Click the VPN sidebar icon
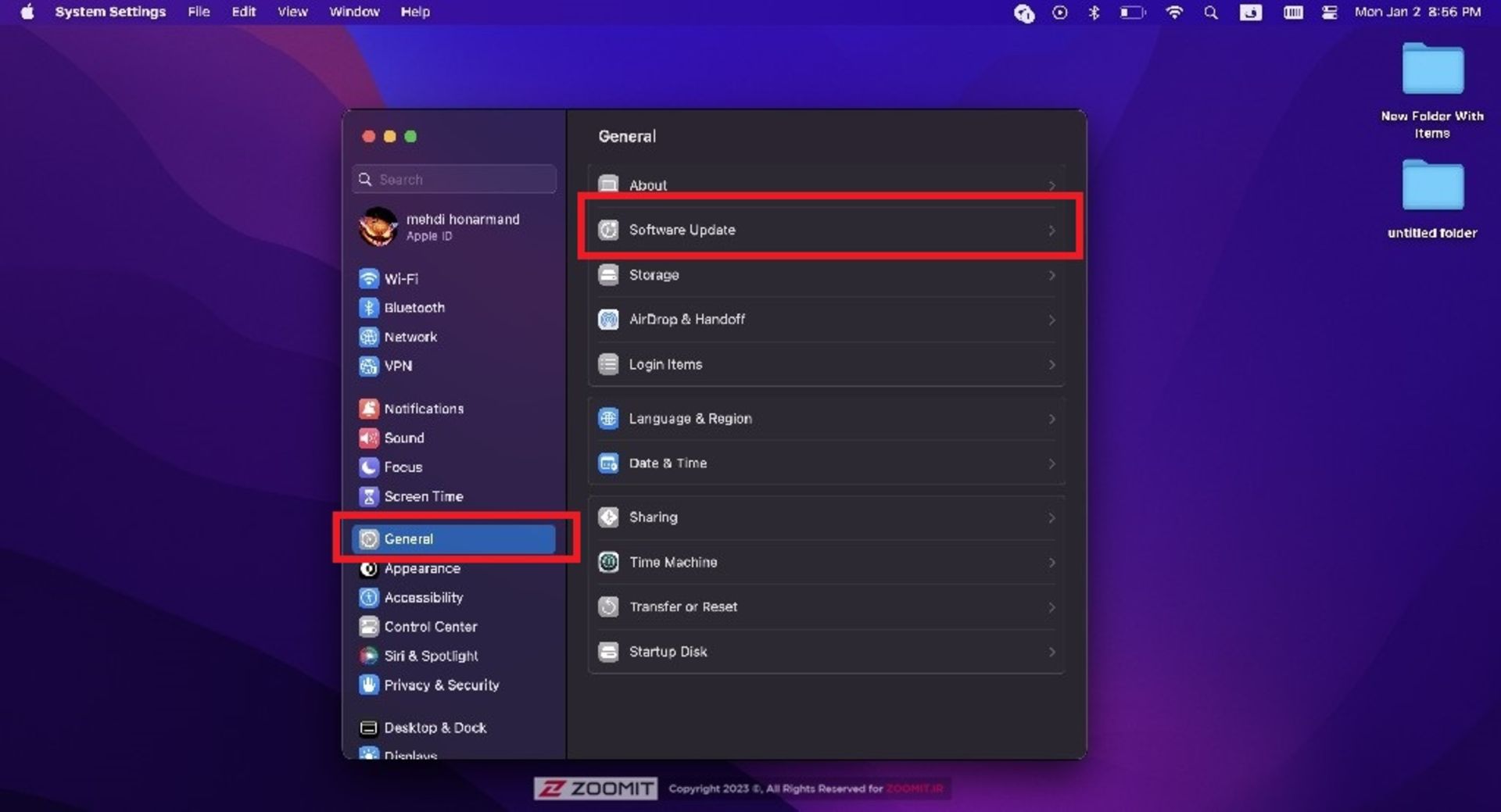 (368, 366)
